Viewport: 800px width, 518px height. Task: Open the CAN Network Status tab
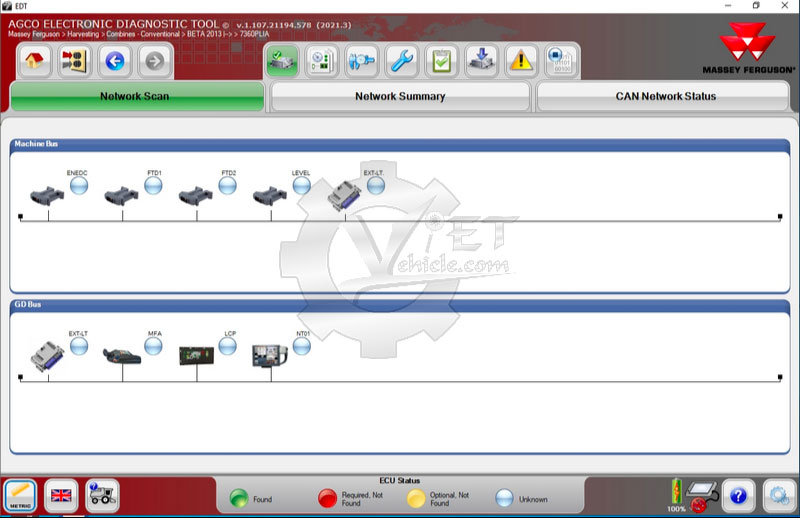click(x=665, y=97)
